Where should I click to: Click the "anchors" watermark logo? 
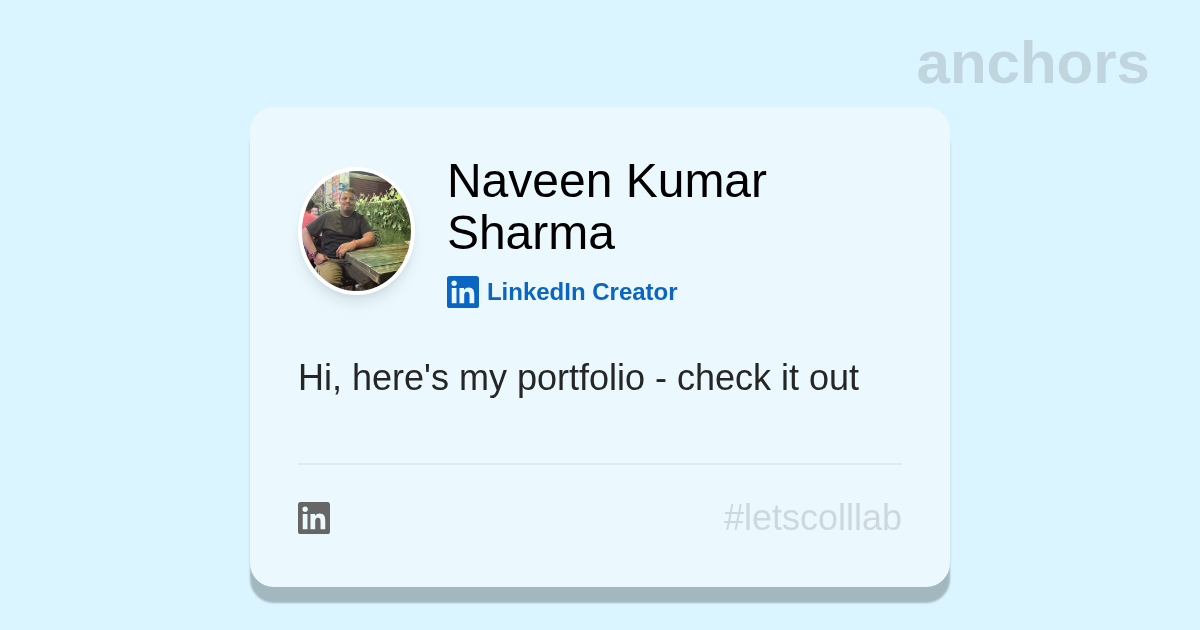pos(1032,63)
